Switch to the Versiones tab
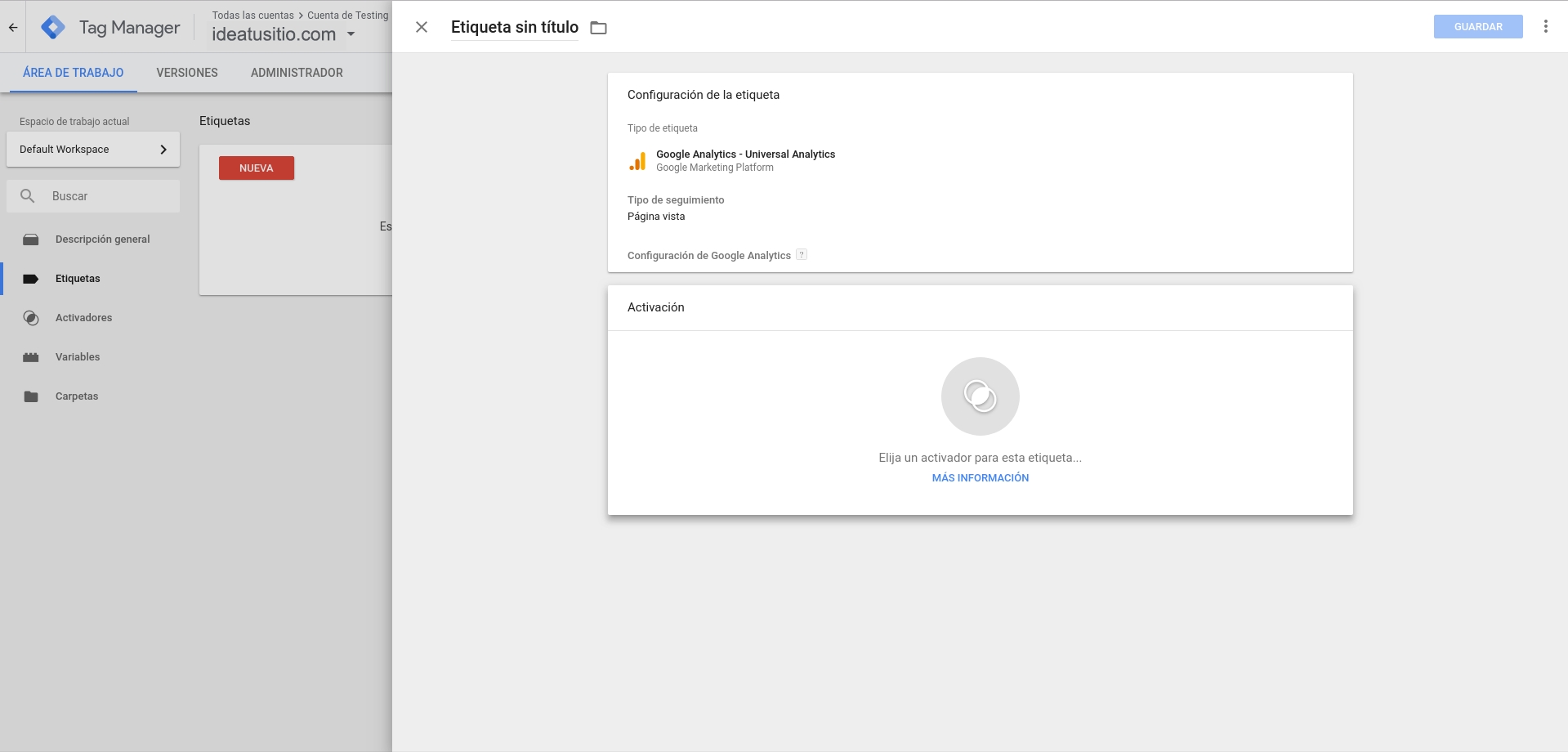 187,73
